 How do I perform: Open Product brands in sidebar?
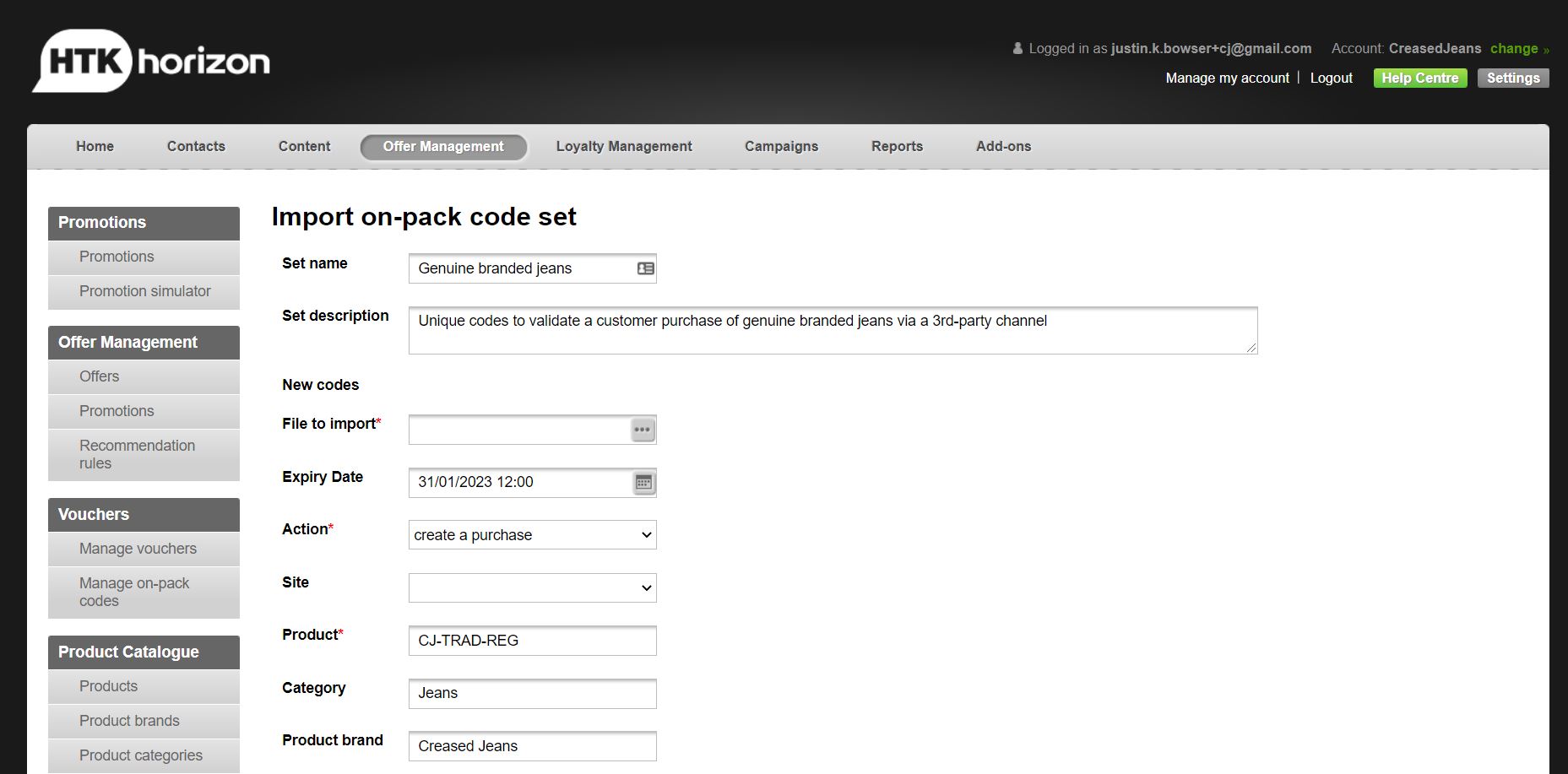tap(144, 722)
